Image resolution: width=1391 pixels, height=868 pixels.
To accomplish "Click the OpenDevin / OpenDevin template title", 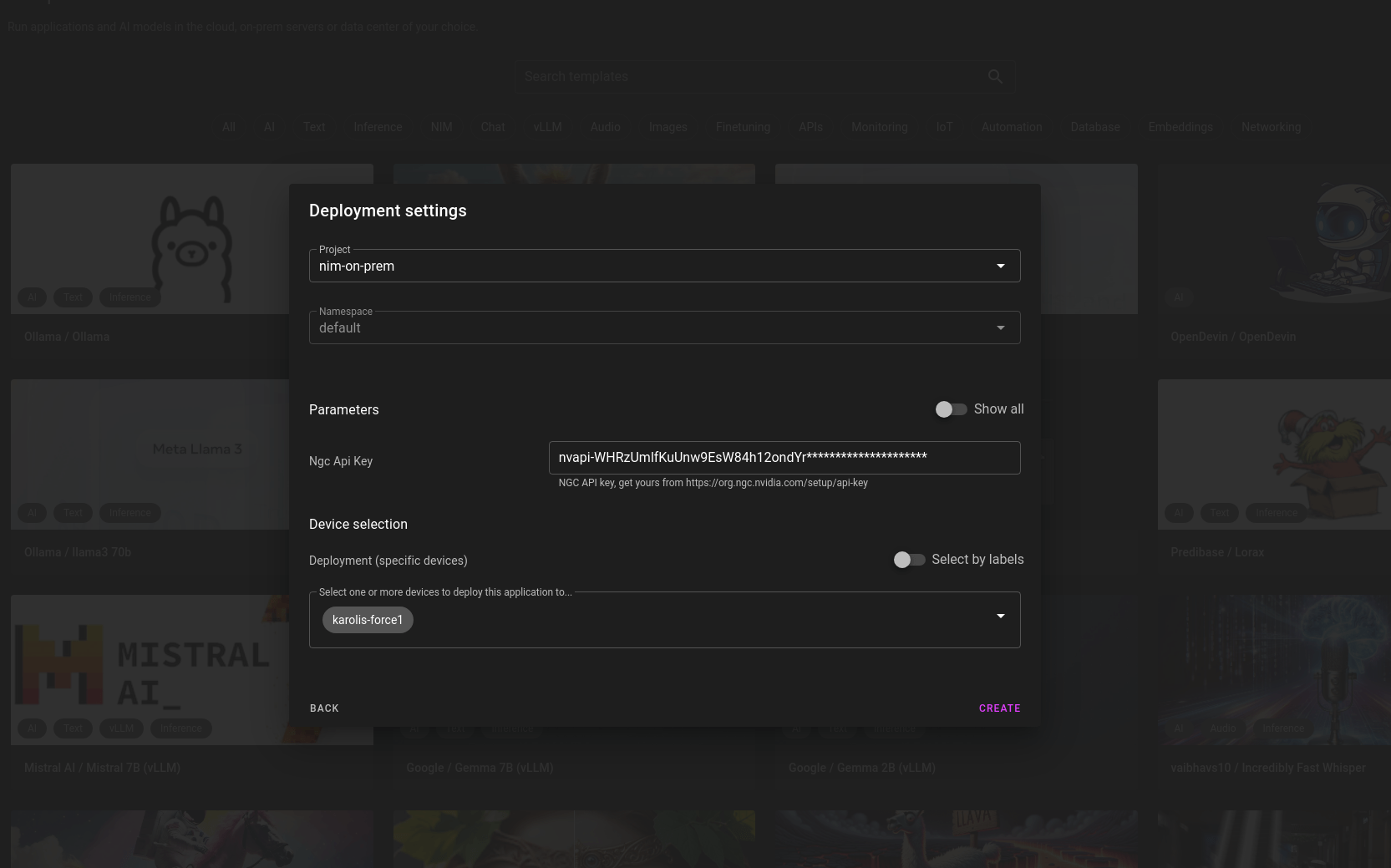I will coord(1233,337).
